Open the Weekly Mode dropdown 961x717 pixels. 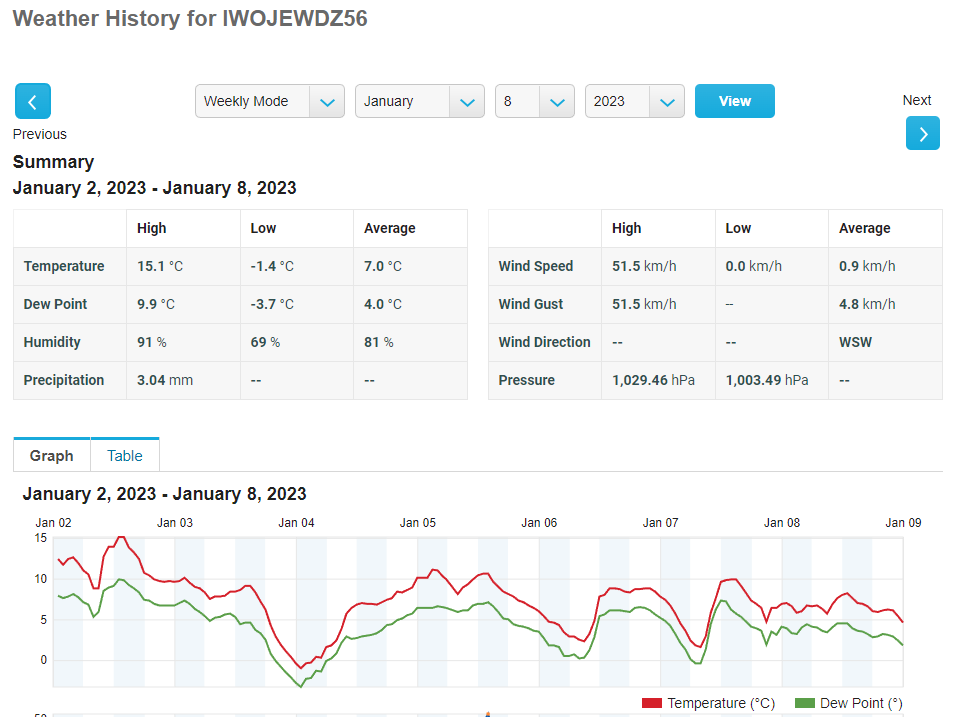[x=269, y=101]
